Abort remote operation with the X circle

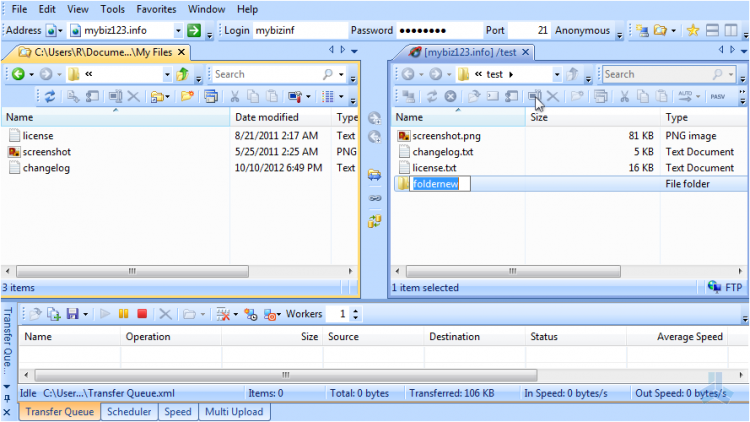click(x=450, y=97)
